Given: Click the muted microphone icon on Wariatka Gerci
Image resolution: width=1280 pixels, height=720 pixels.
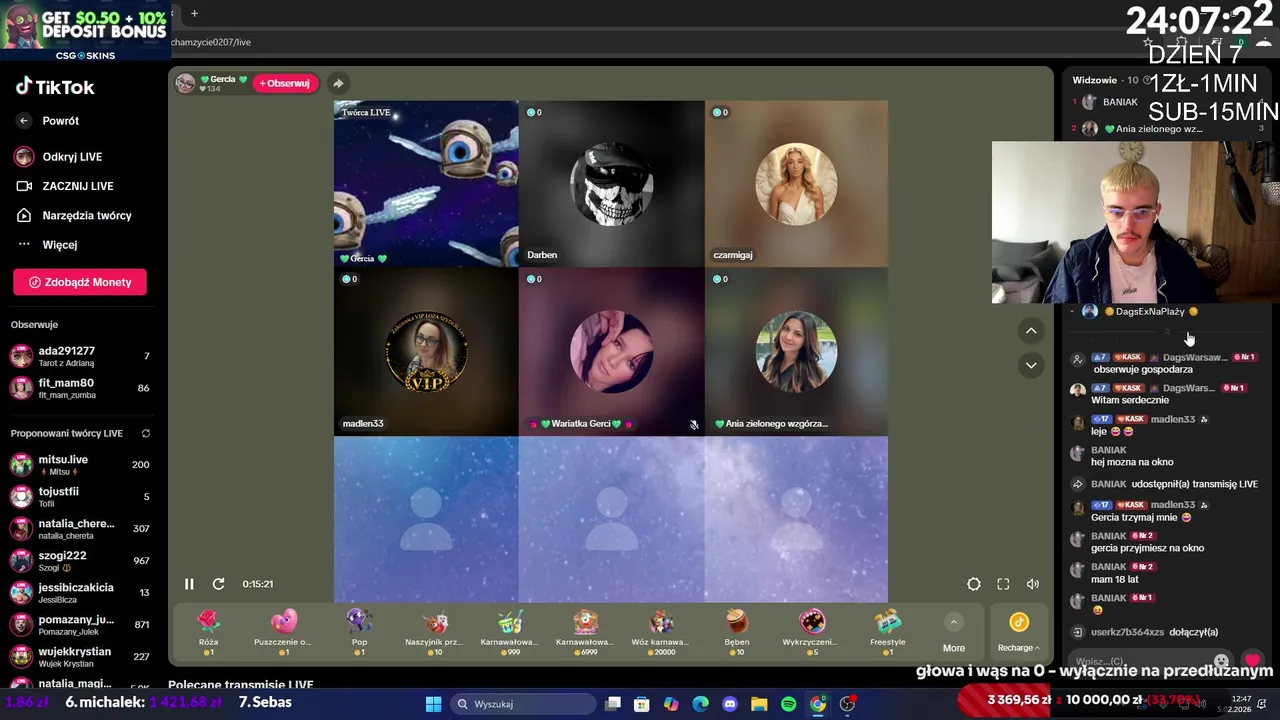Looking at the screenshot, I should pyautogui.click(x=694, y=424).
